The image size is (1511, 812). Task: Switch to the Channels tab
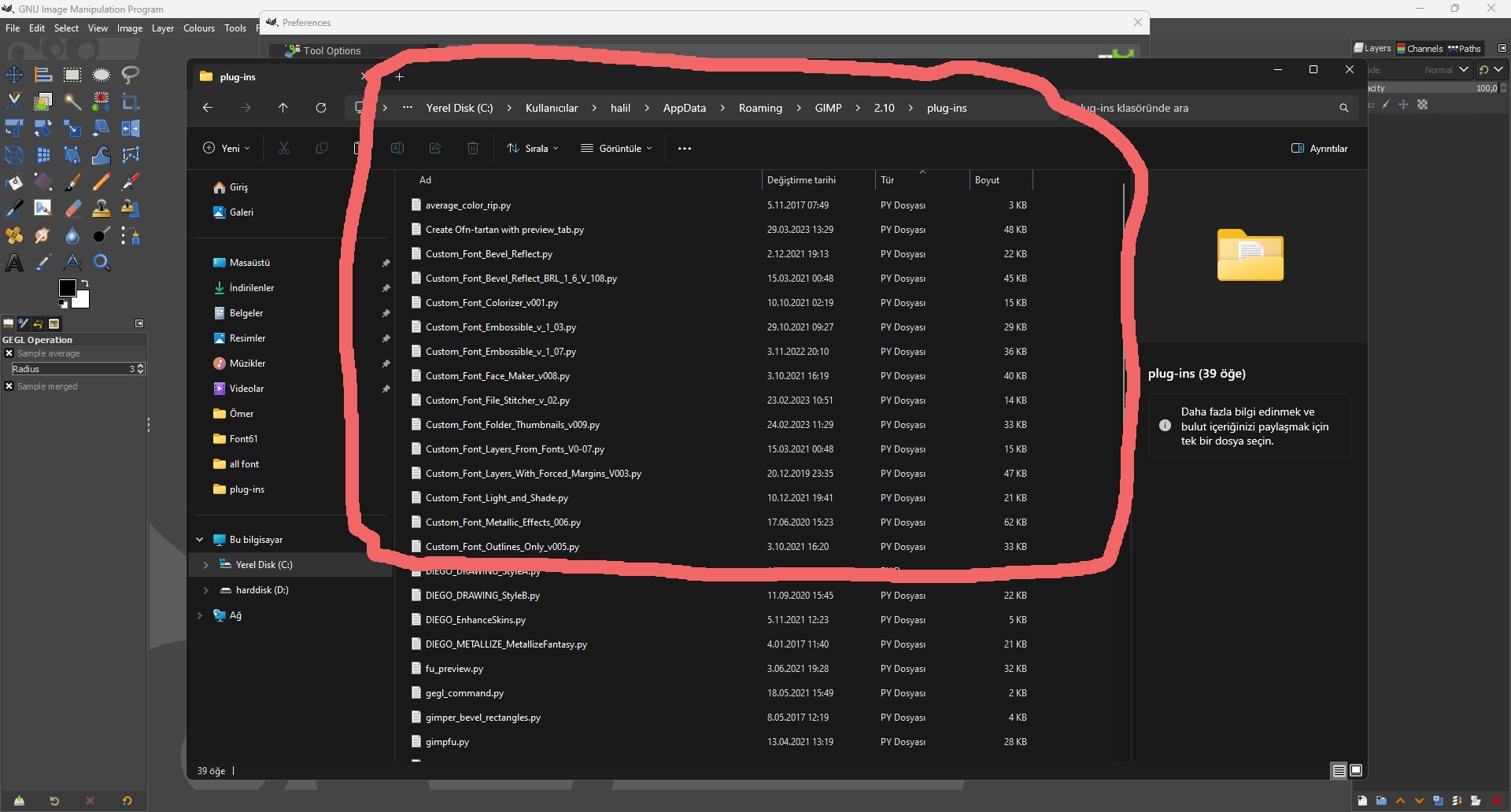click(1420, 48)
